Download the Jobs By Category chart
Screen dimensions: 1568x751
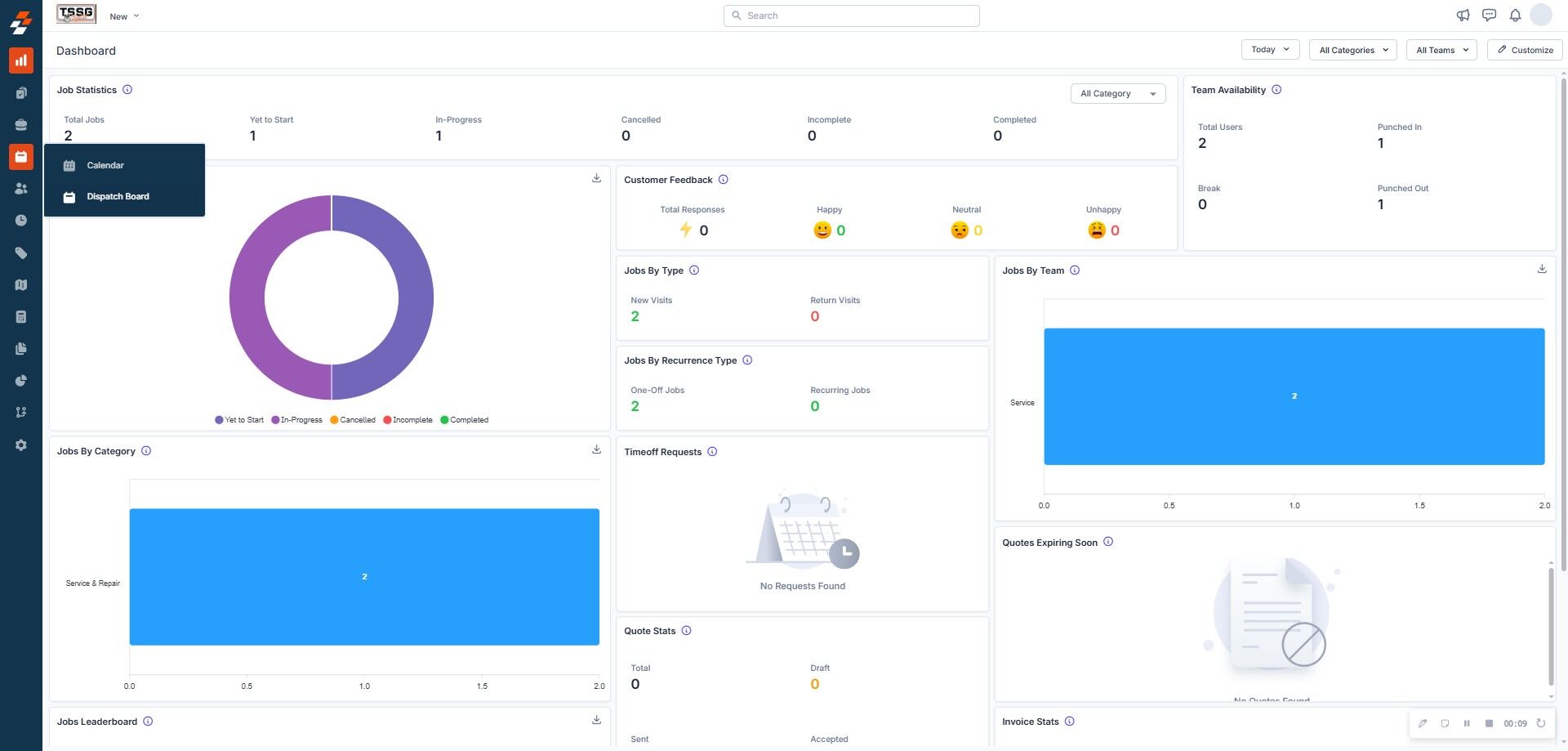pyautogui.click(x=596, y=449)
